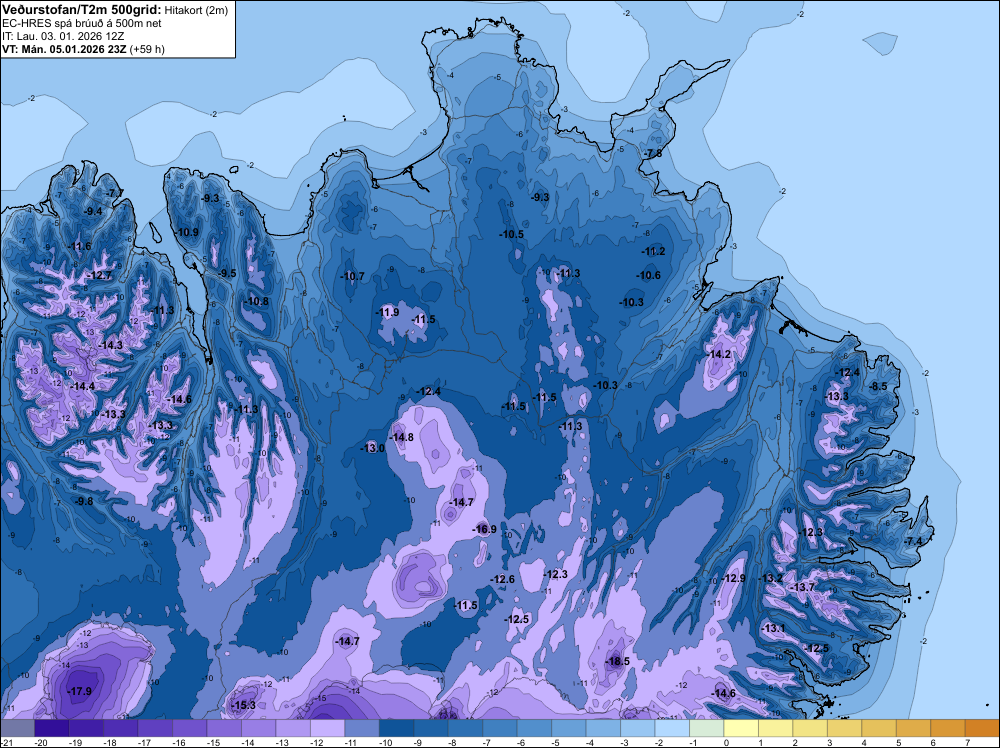The image size is (1000, 748).
Task: Select the VT: Mán. 05.01.2026 23Z line
Action: (x=84, y=49)
